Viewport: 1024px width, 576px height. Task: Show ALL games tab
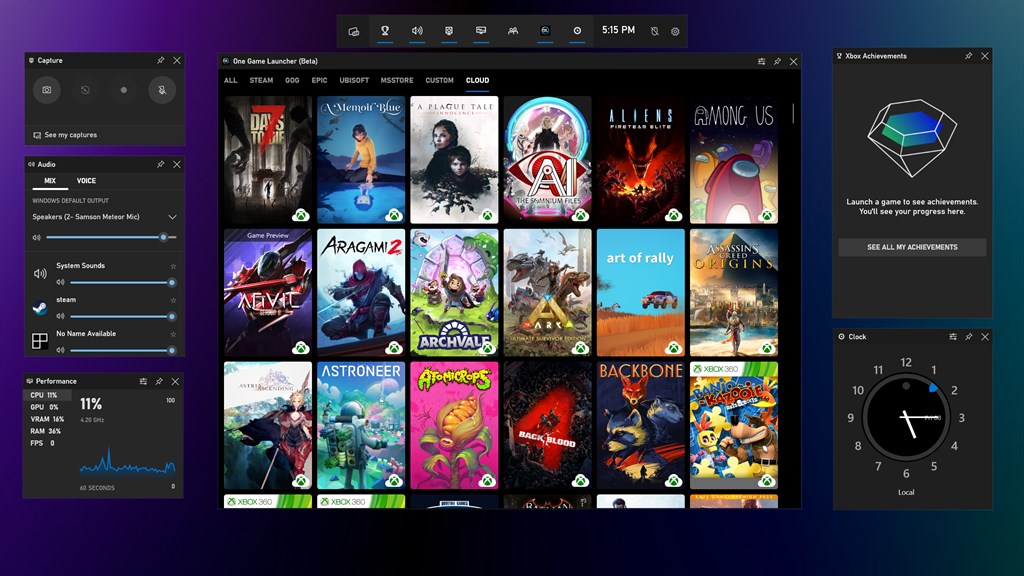tap(231, 80)
